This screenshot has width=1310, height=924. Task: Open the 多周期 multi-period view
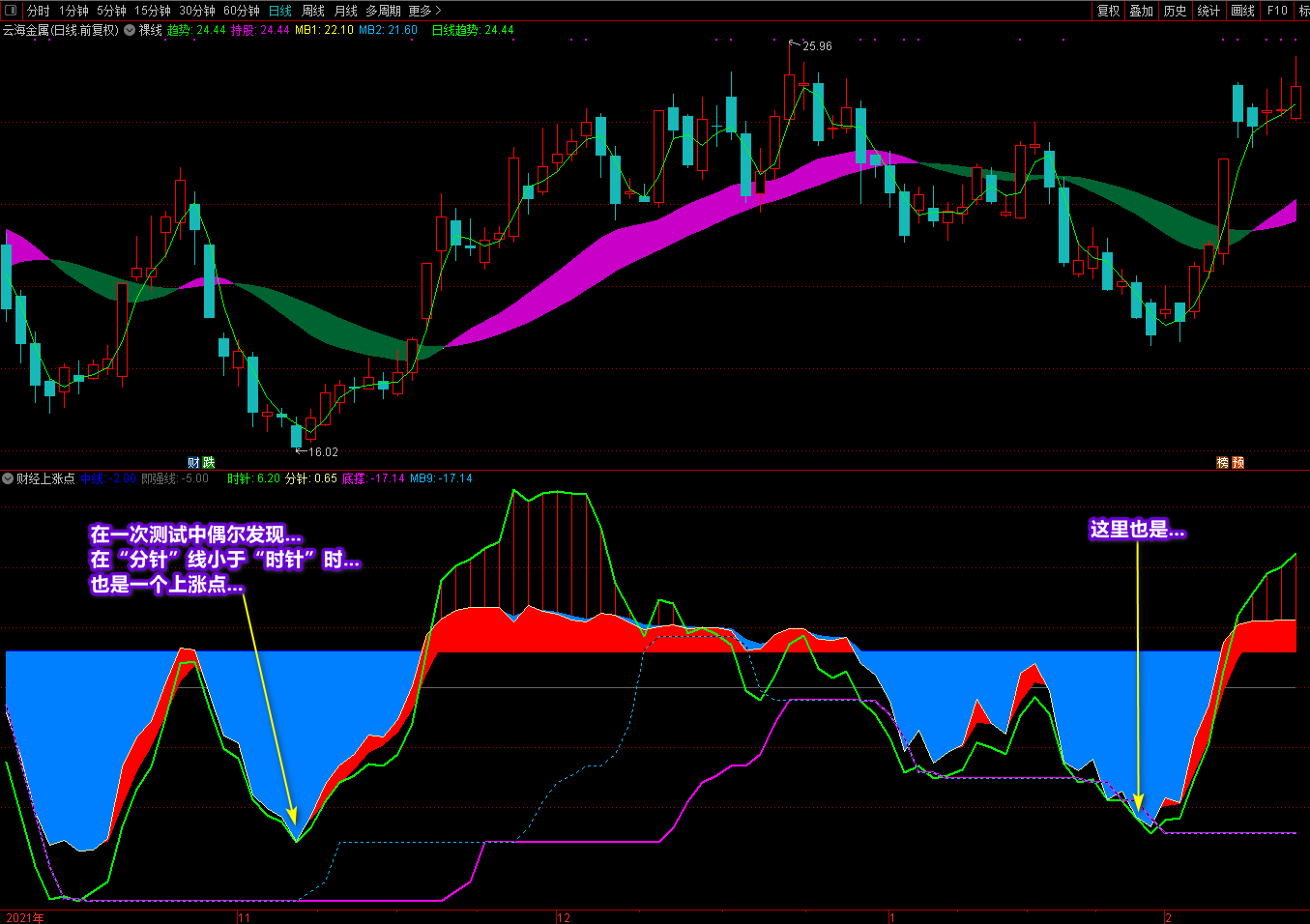click(383, 11)
